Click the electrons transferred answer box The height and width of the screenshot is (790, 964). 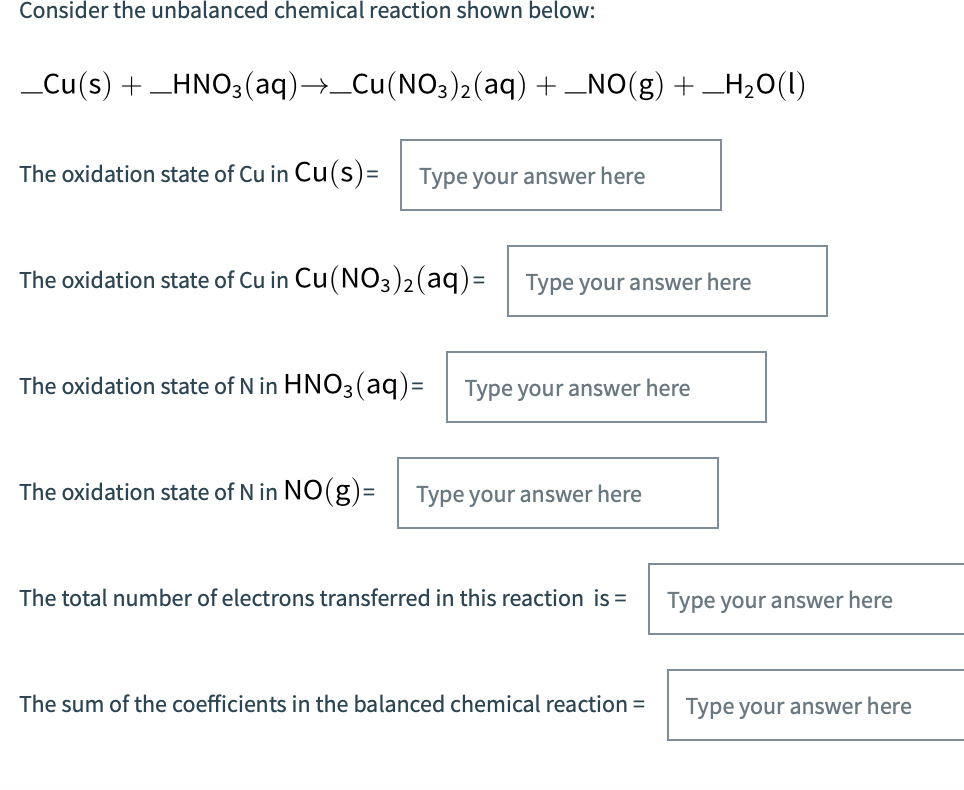click(x=806, y=599)
